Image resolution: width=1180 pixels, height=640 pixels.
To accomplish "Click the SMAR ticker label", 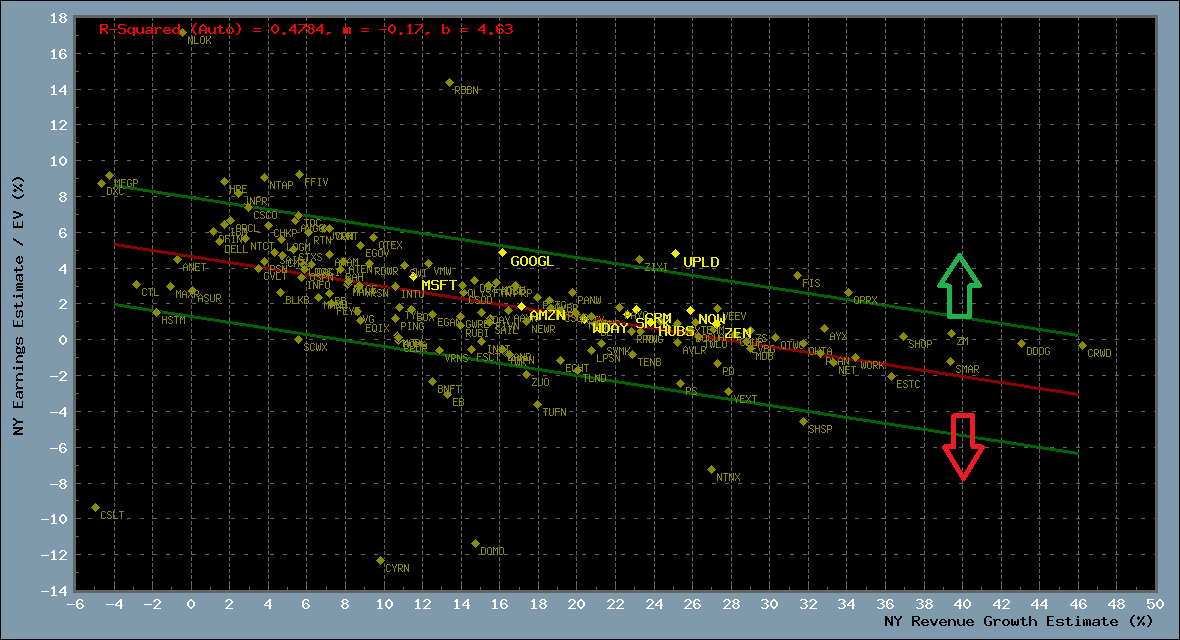I will click(x=968, y=370).
